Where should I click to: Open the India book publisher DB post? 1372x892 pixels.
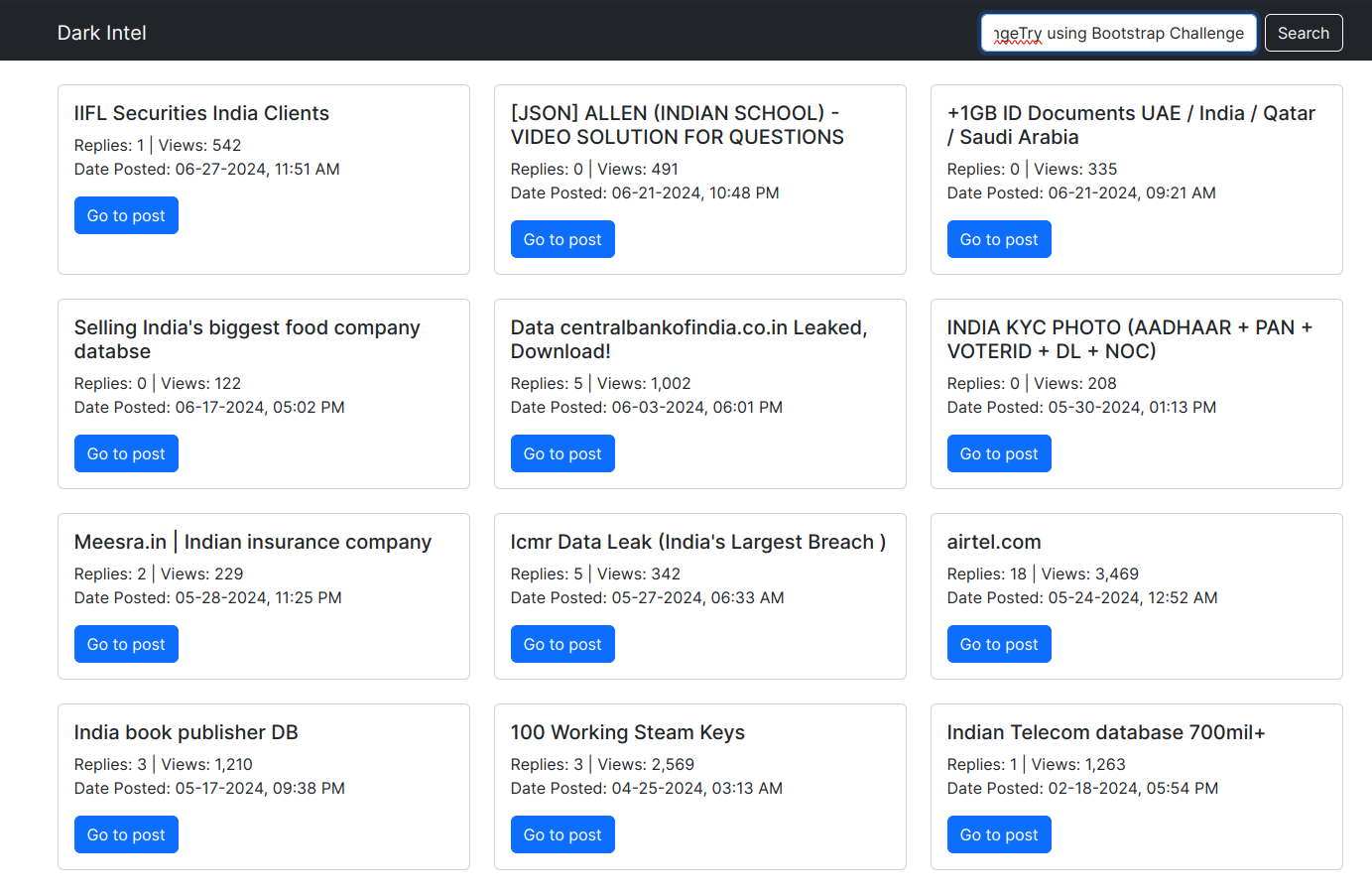pos(126,834)
